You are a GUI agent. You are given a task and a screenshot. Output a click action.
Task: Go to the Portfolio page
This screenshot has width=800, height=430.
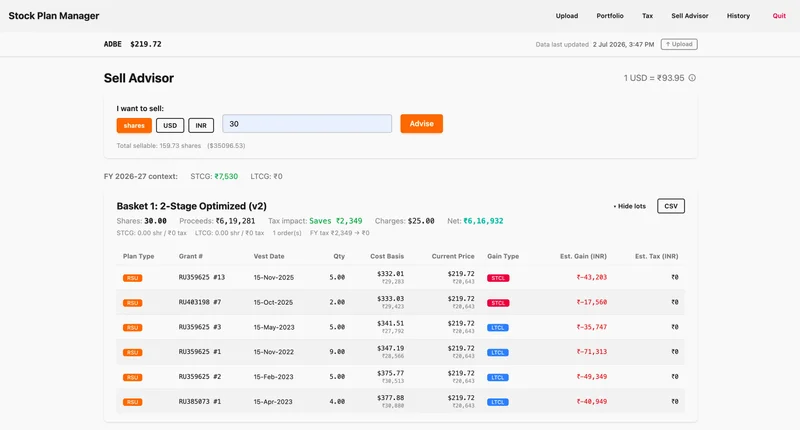(x=610, y=16)
